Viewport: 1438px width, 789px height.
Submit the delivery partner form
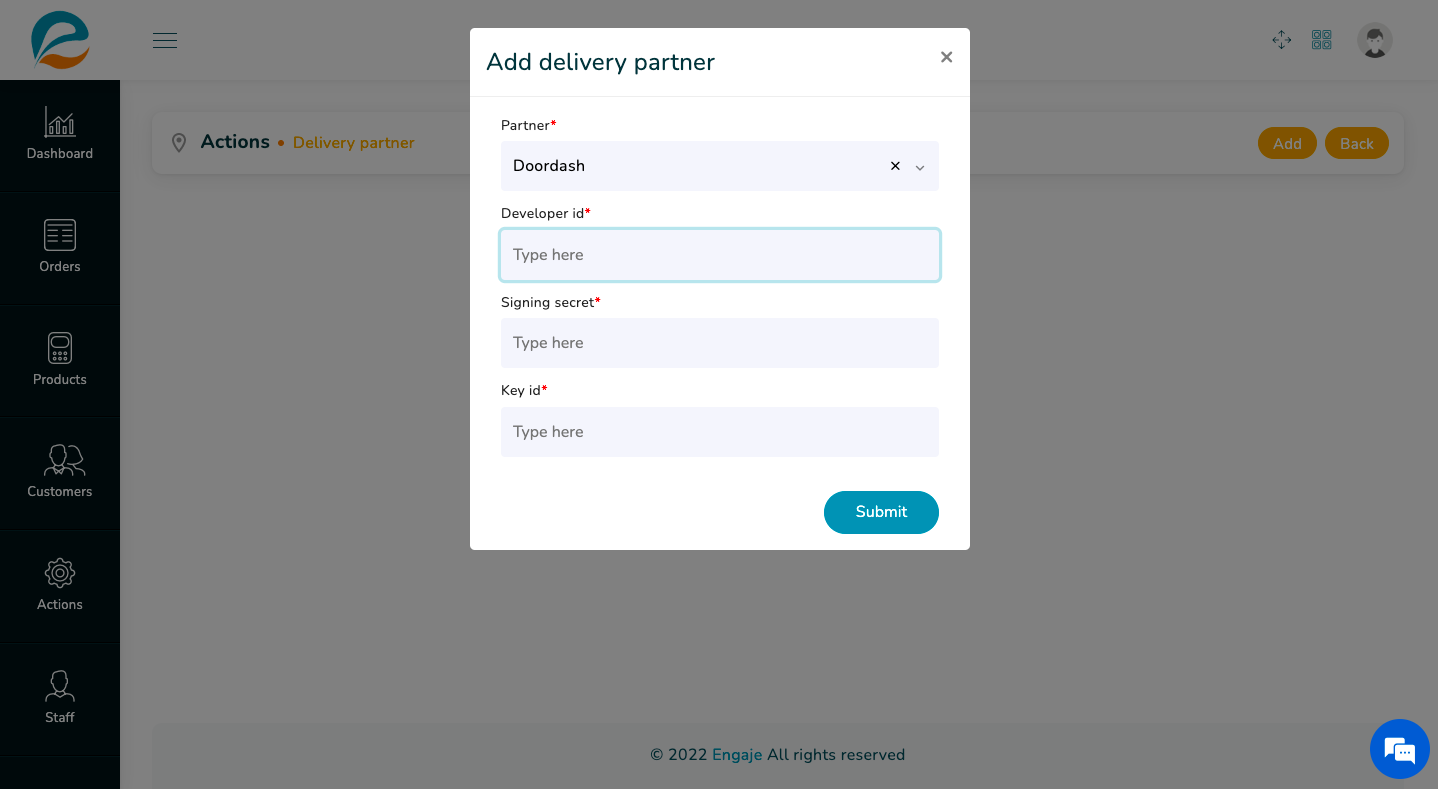(x=881, y=512)
